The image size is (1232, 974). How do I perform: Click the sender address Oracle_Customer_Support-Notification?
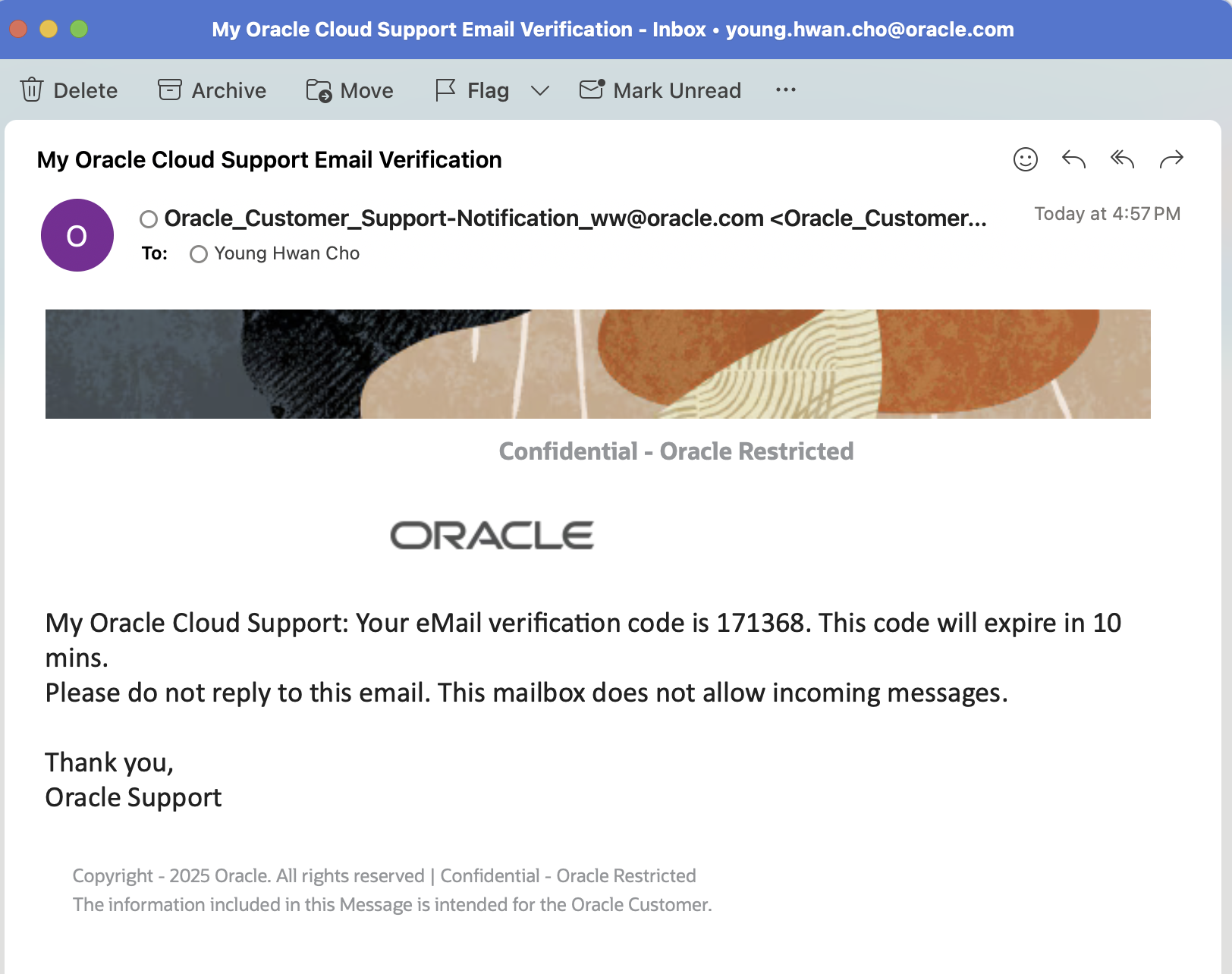point(463,218)
